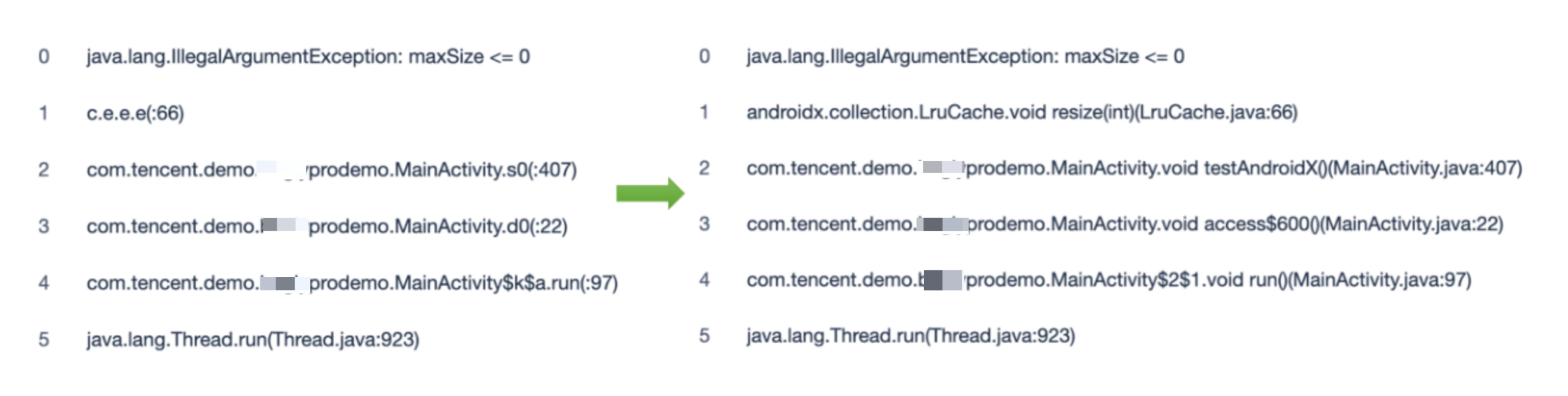
Task: Select the access$600() stack frame
Action: tap(1124, 225)
